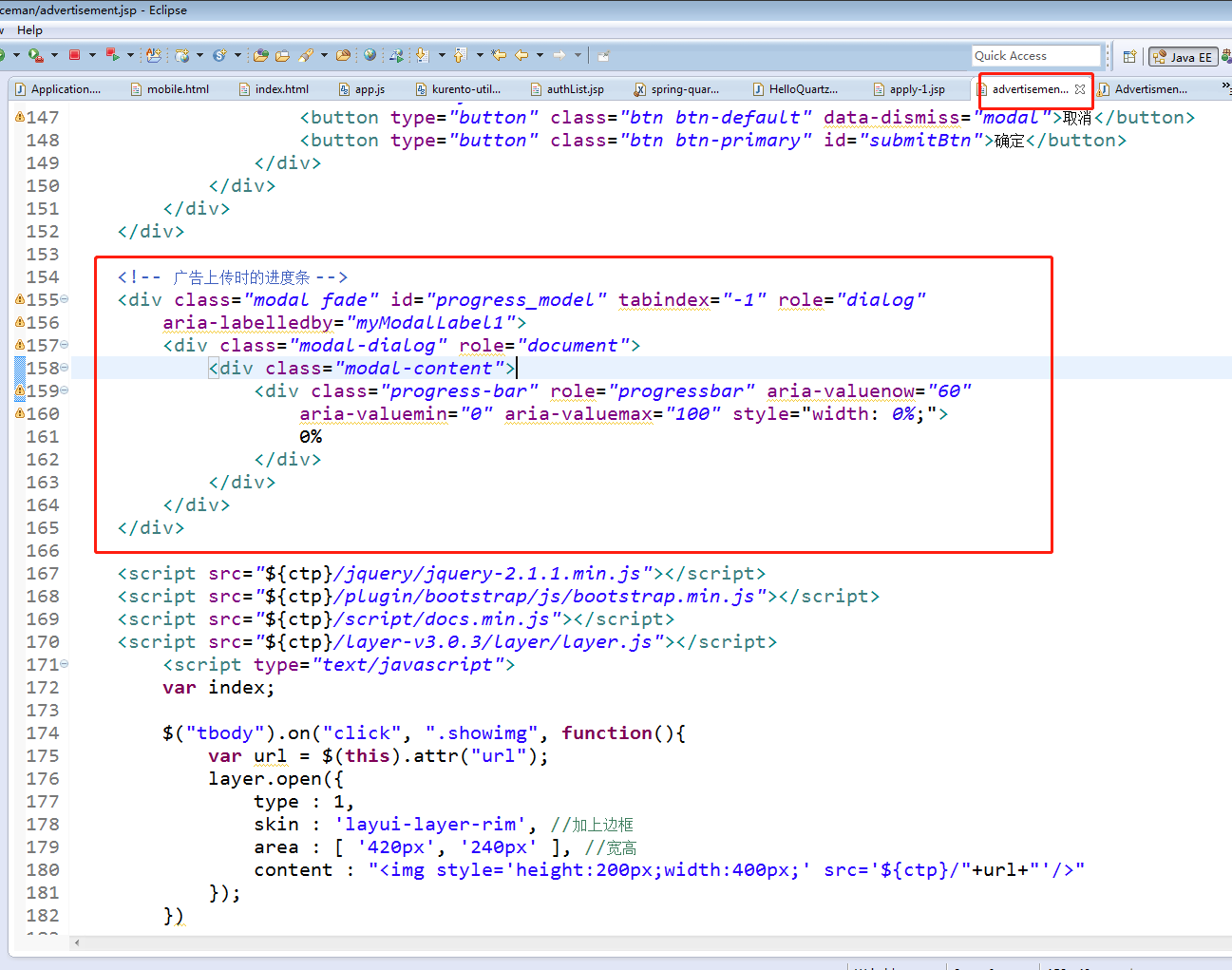Open the Help menu
Image resolution: width=1232 pixels, height=970 pixels.
pyautogui.click(x=29, y=30)
